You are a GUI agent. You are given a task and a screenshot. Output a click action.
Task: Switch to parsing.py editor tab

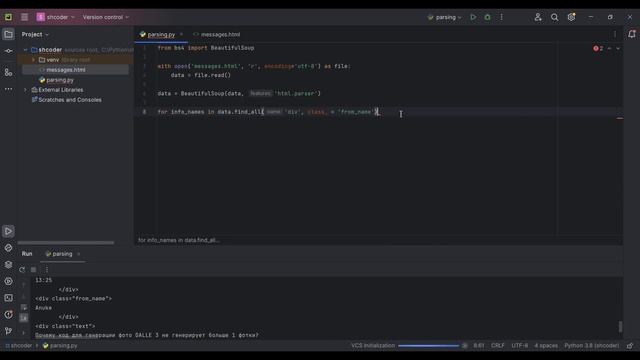tap(161, 34)
